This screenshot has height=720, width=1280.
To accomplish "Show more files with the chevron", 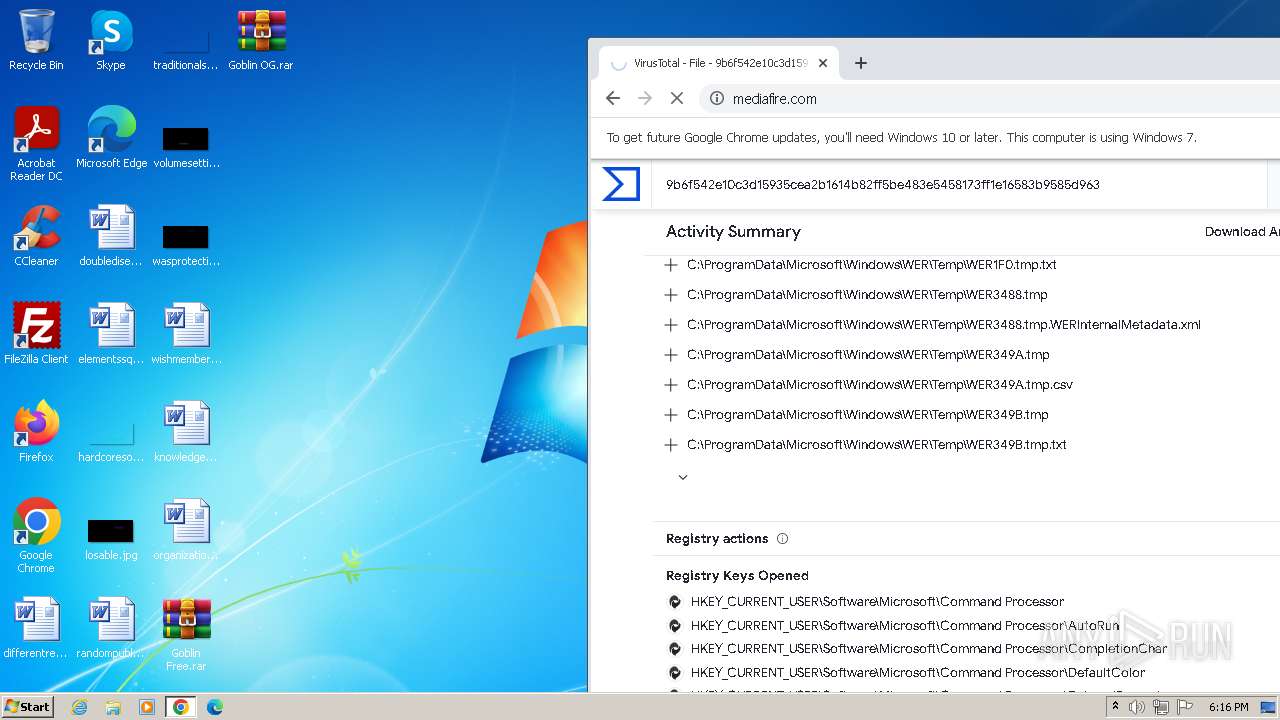I will click(683, 477).
